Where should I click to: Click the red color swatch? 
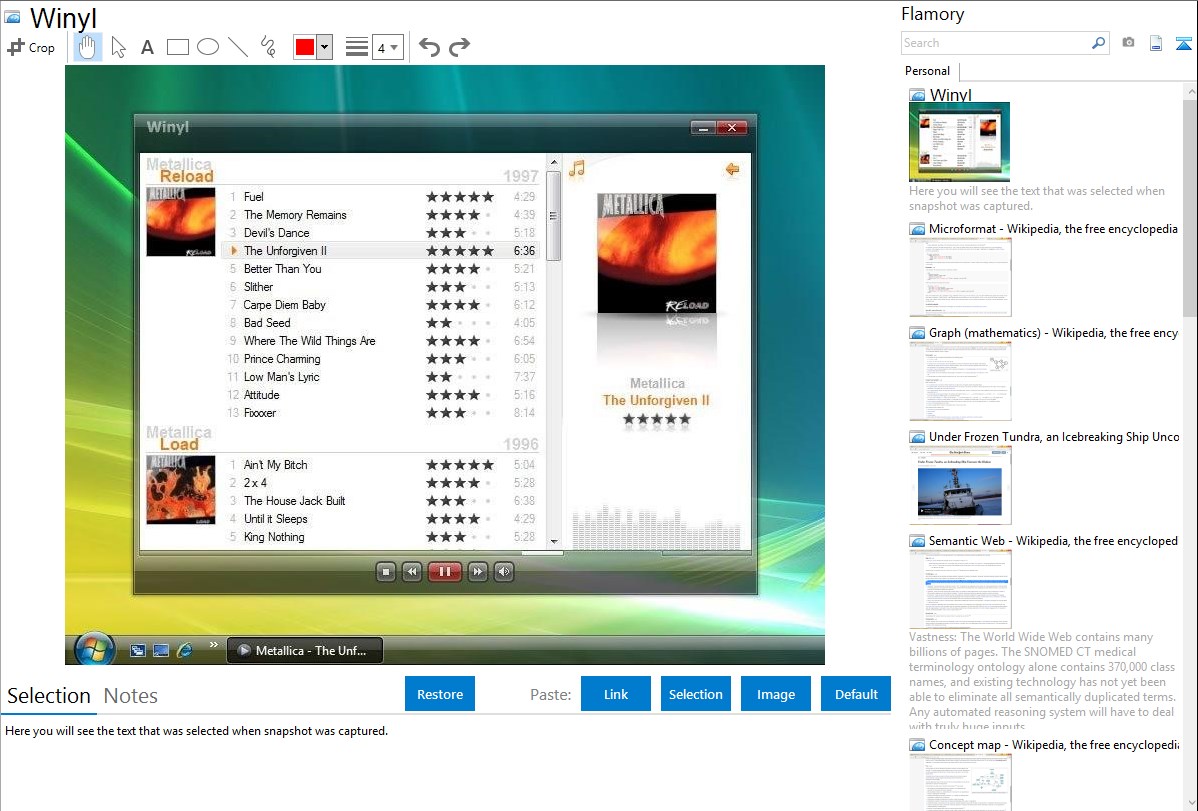click(x=305, y=47)
